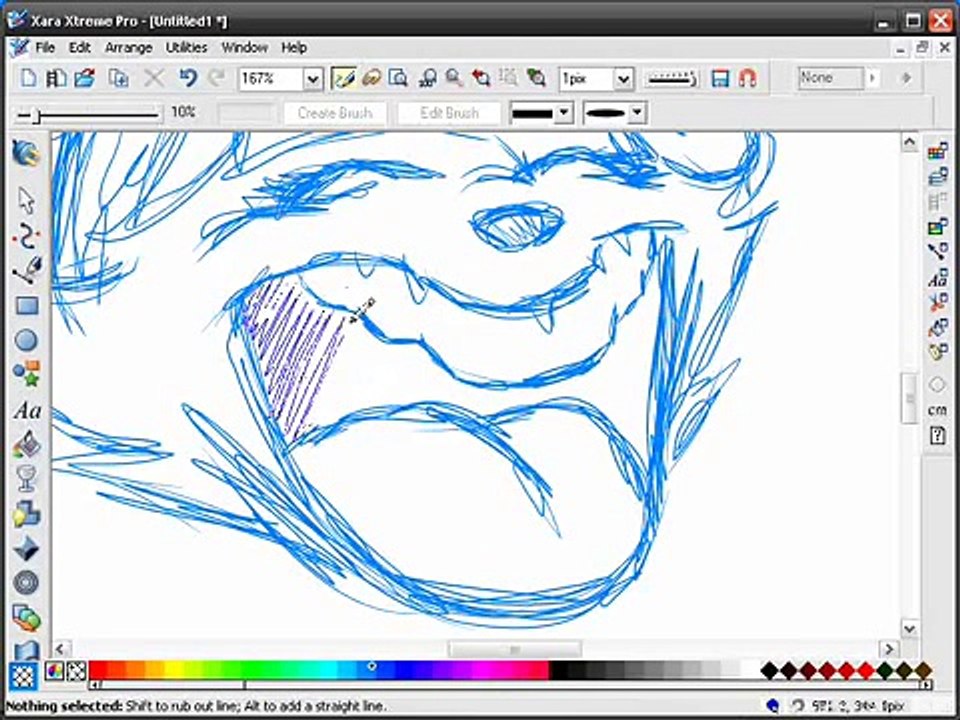Image resolution: width=960 pixels, height=720 pixels.
Task: Click the zoom percentage 167% field
Action: [271, 78]
